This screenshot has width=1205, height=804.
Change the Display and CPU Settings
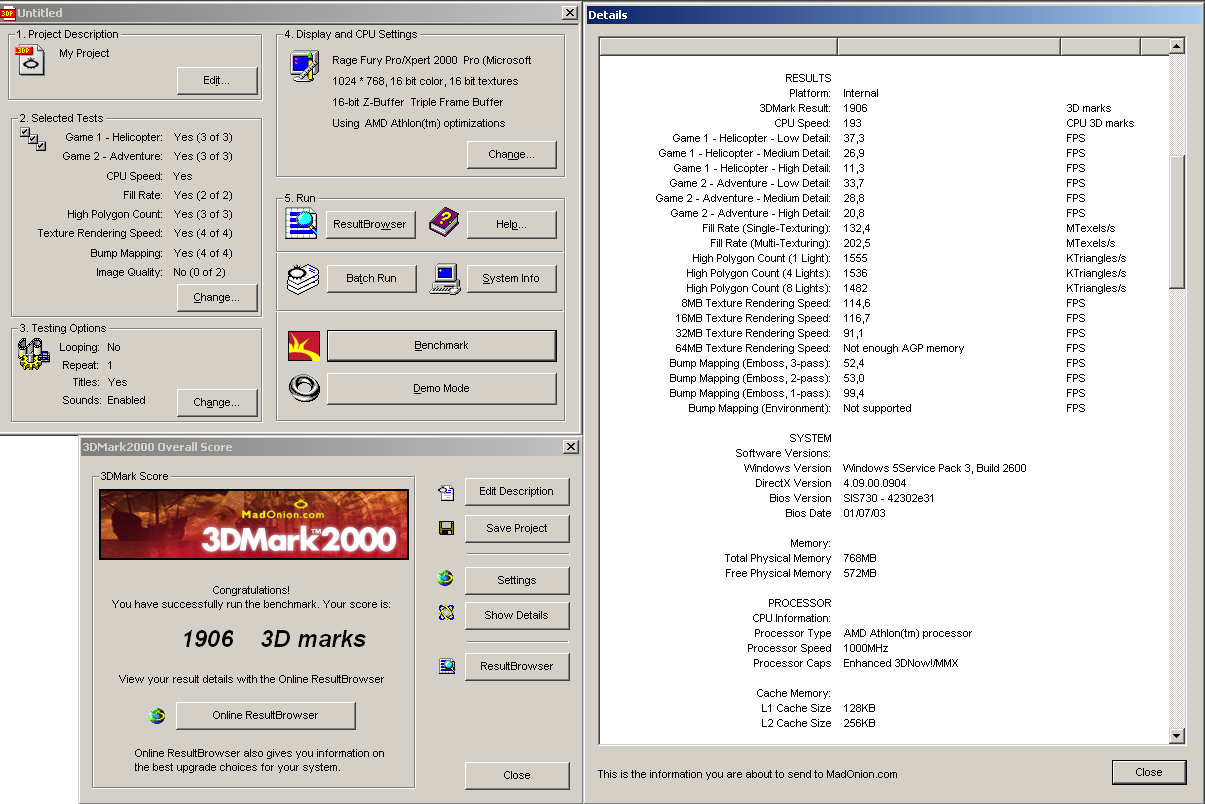coord(511,155)
